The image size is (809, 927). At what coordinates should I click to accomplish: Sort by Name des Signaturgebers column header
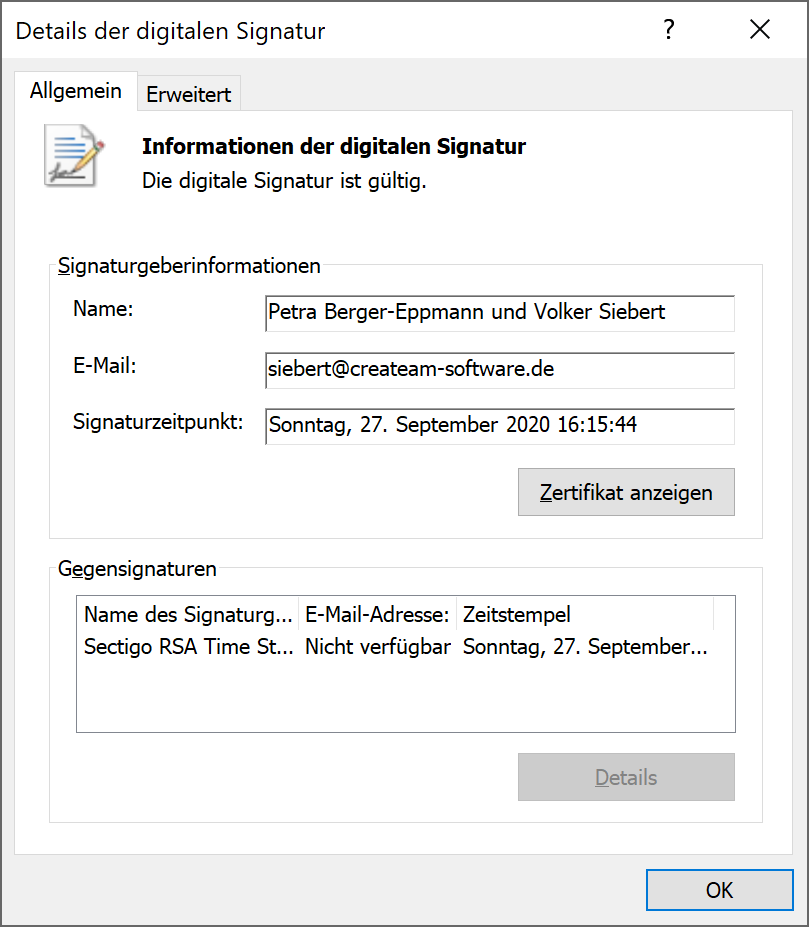click(188, 614)
